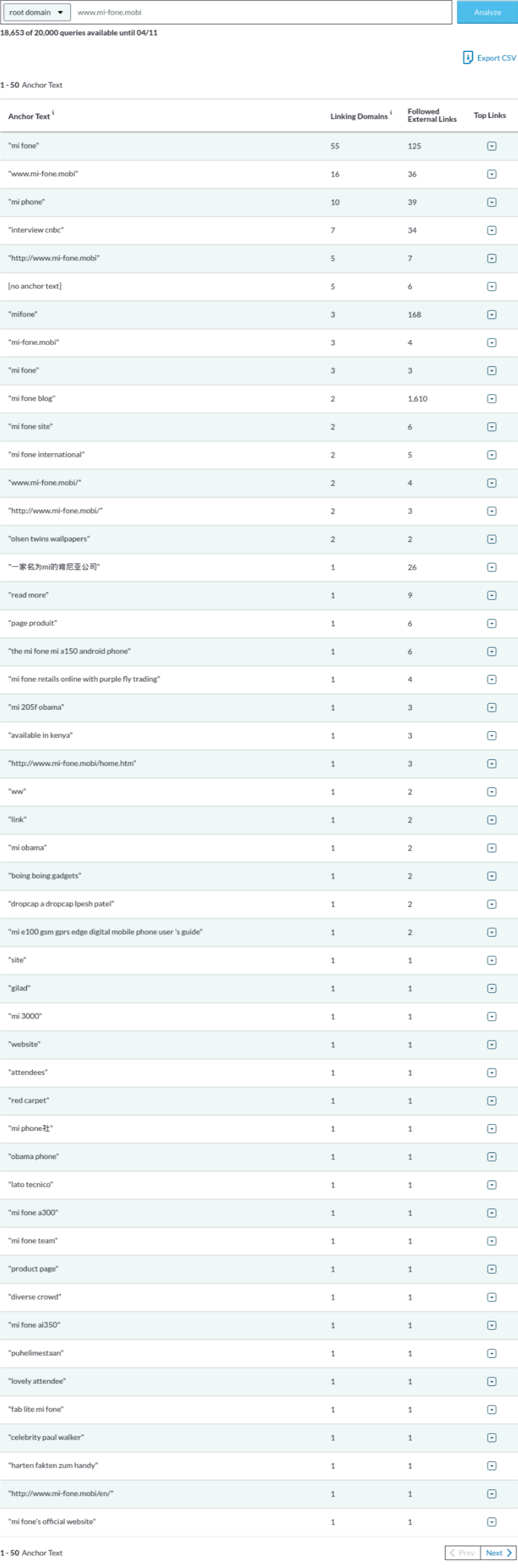Screen dimensions: 518x1568
Task: Show top links for "olsen twins wallpapers"
Action: coord(491,540)
